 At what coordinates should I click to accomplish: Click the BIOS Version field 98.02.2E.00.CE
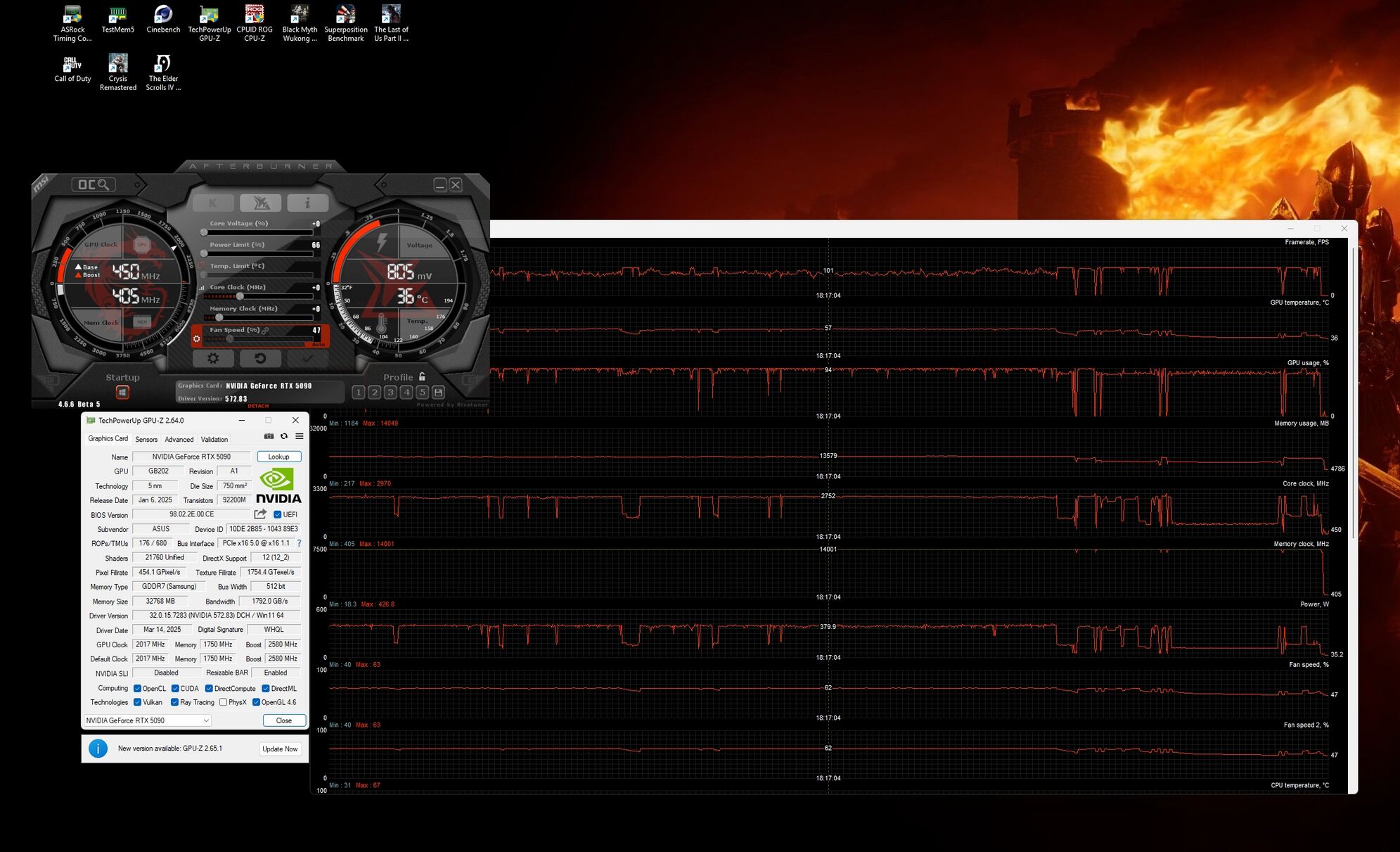tap(191, 514)
